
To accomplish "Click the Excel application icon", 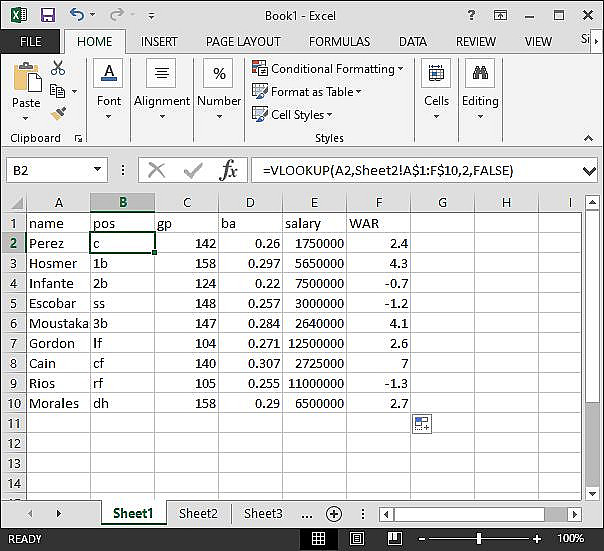I will [x=19, y=15].
